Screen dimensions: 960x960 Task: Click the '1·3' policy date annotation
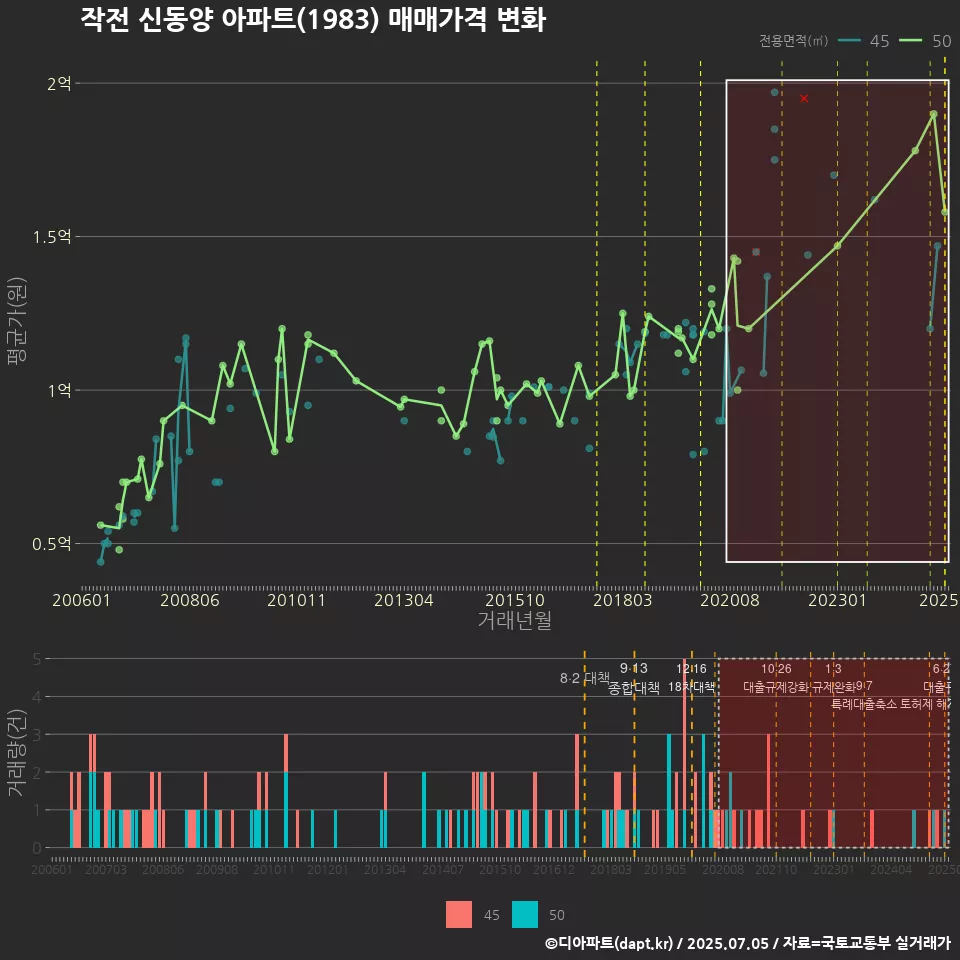833,669
